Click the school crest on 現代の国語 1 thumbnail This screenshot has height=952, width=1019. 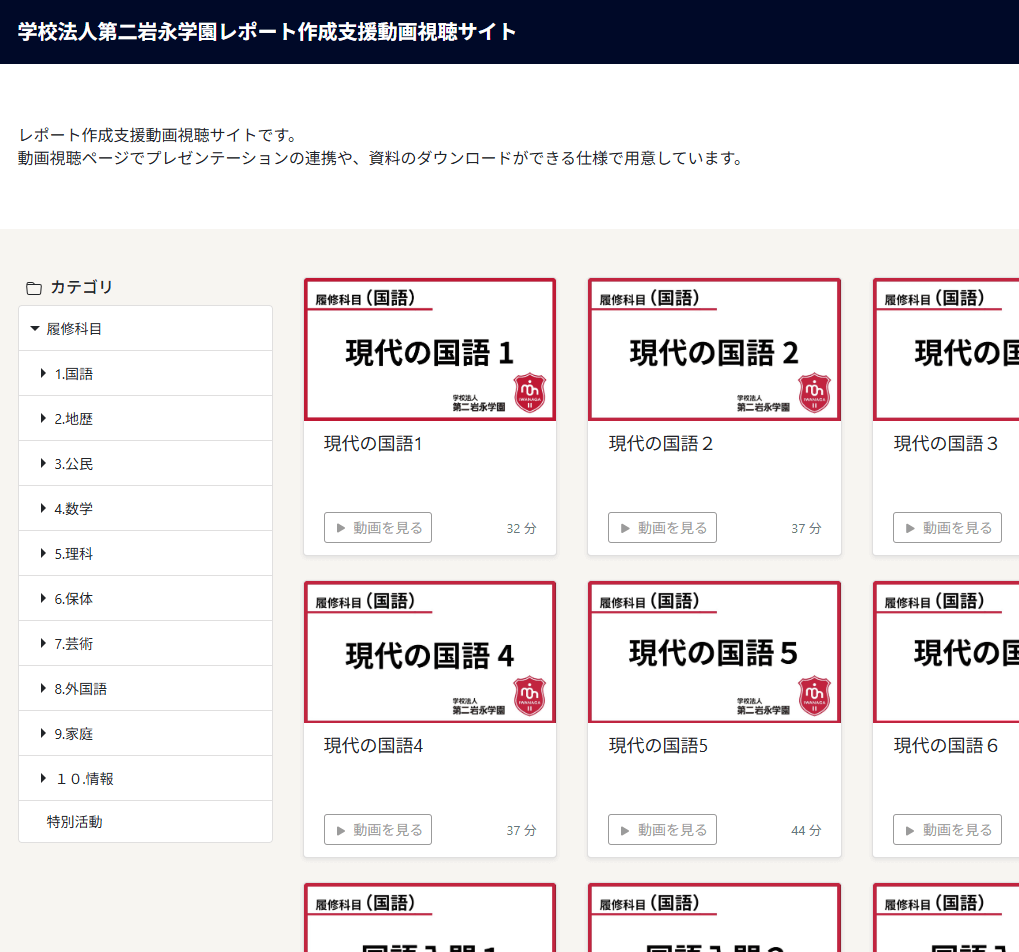click(x=530, y=393)
